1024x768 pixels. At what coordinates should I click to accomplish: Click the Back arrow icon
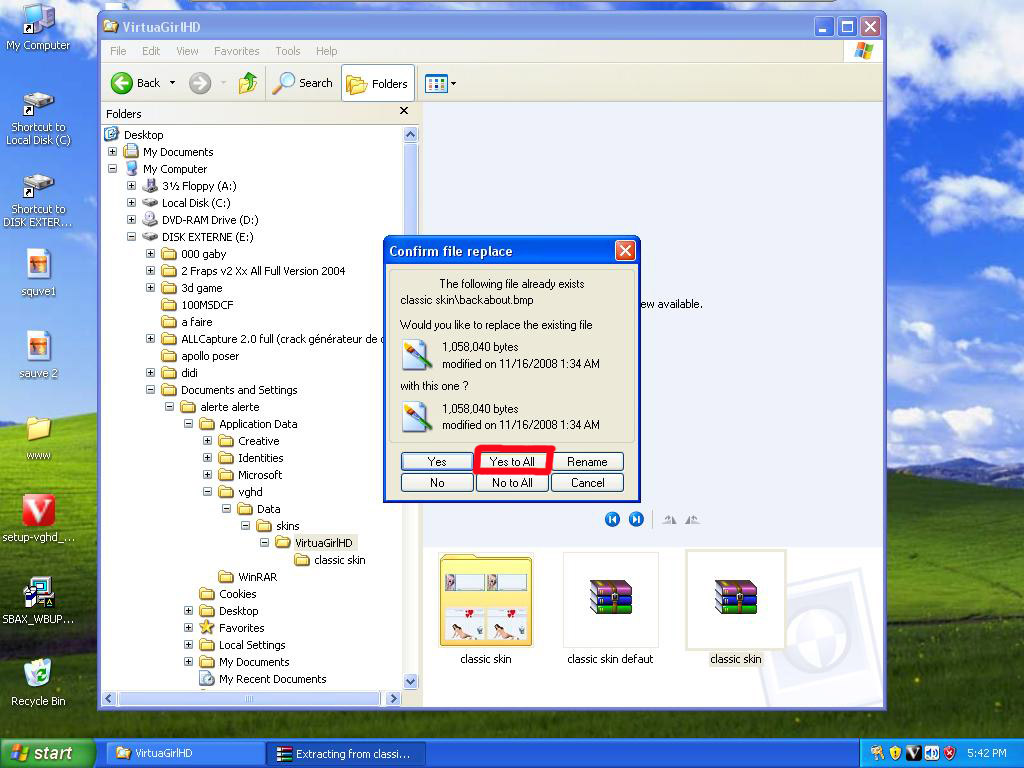pos(122,83)
